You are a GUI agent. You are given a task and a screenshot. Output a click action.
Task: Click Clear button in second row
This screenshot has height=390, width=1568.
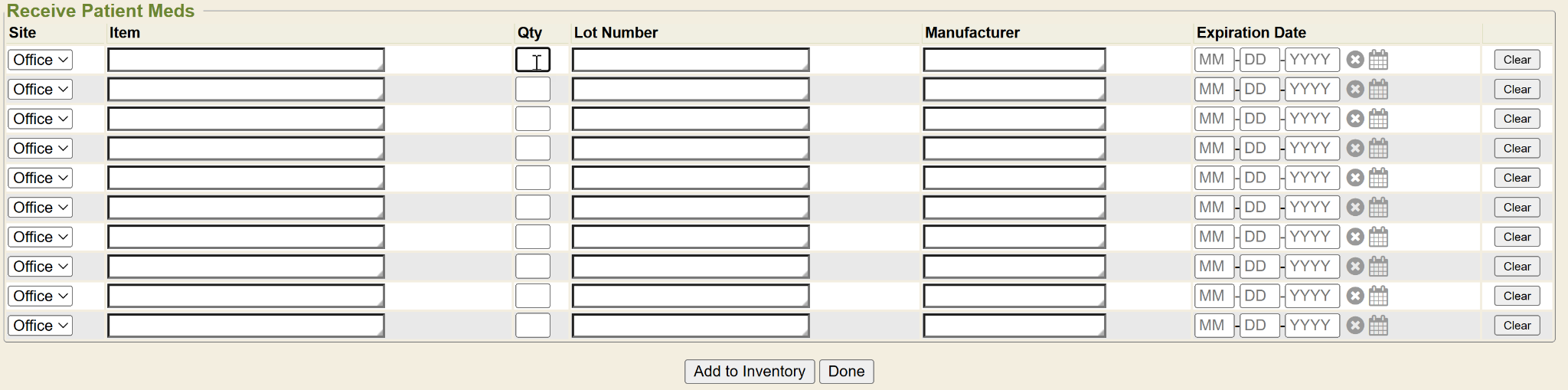click(x=1517, y=90)
